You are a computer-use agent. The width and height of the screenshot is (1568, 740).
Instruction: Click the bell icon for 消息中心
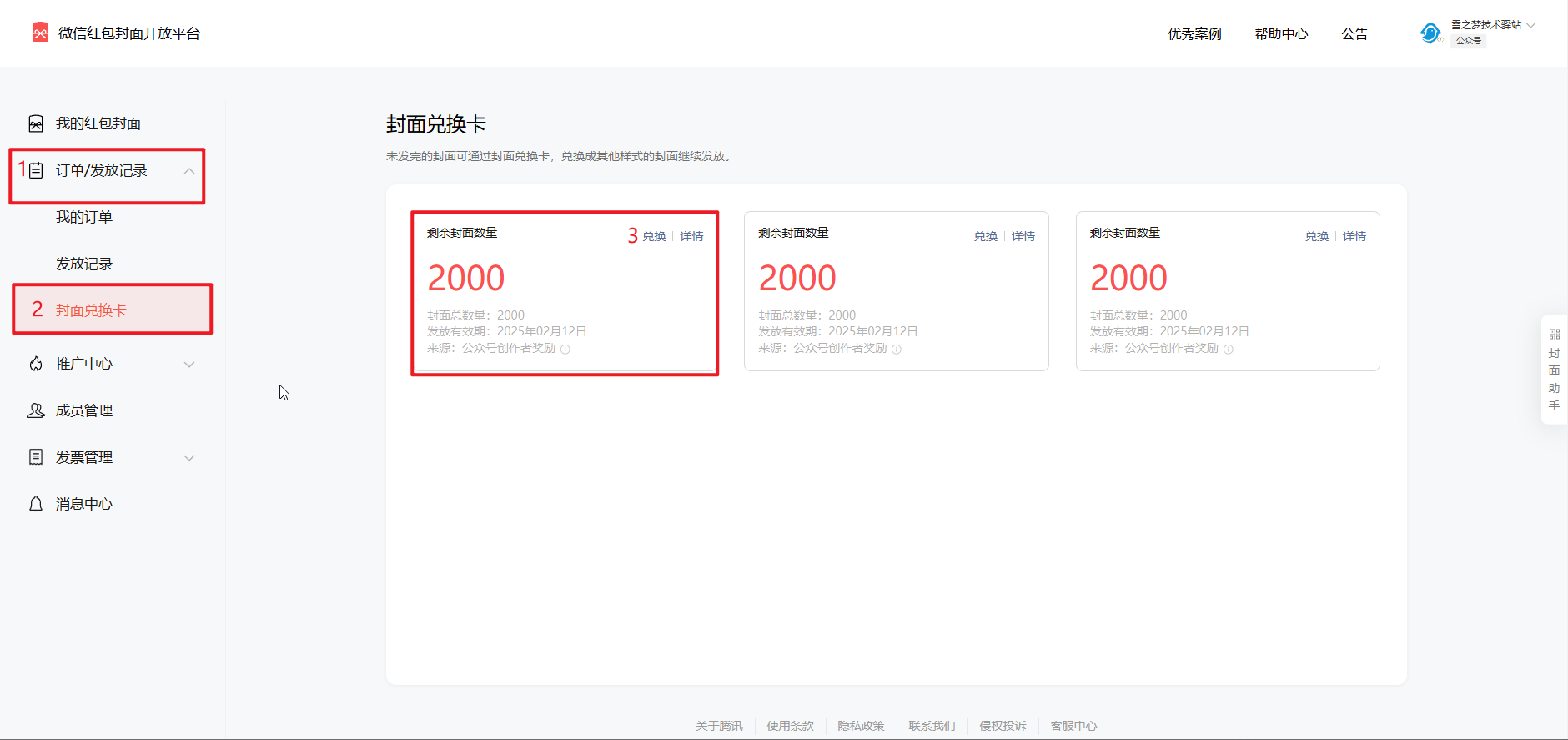point(36,504)
